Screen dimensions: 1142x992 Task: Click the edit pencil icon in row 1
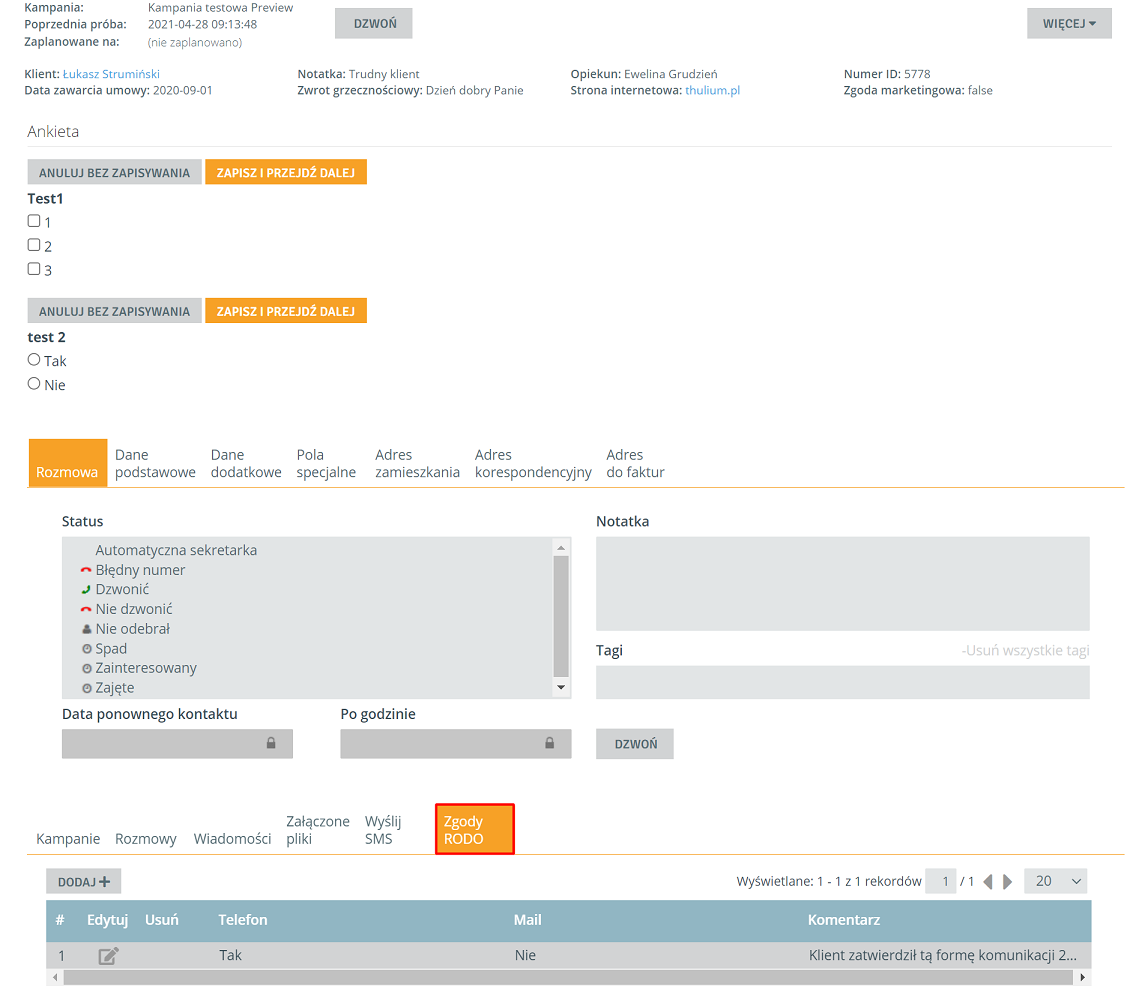(x=108, y=956)
